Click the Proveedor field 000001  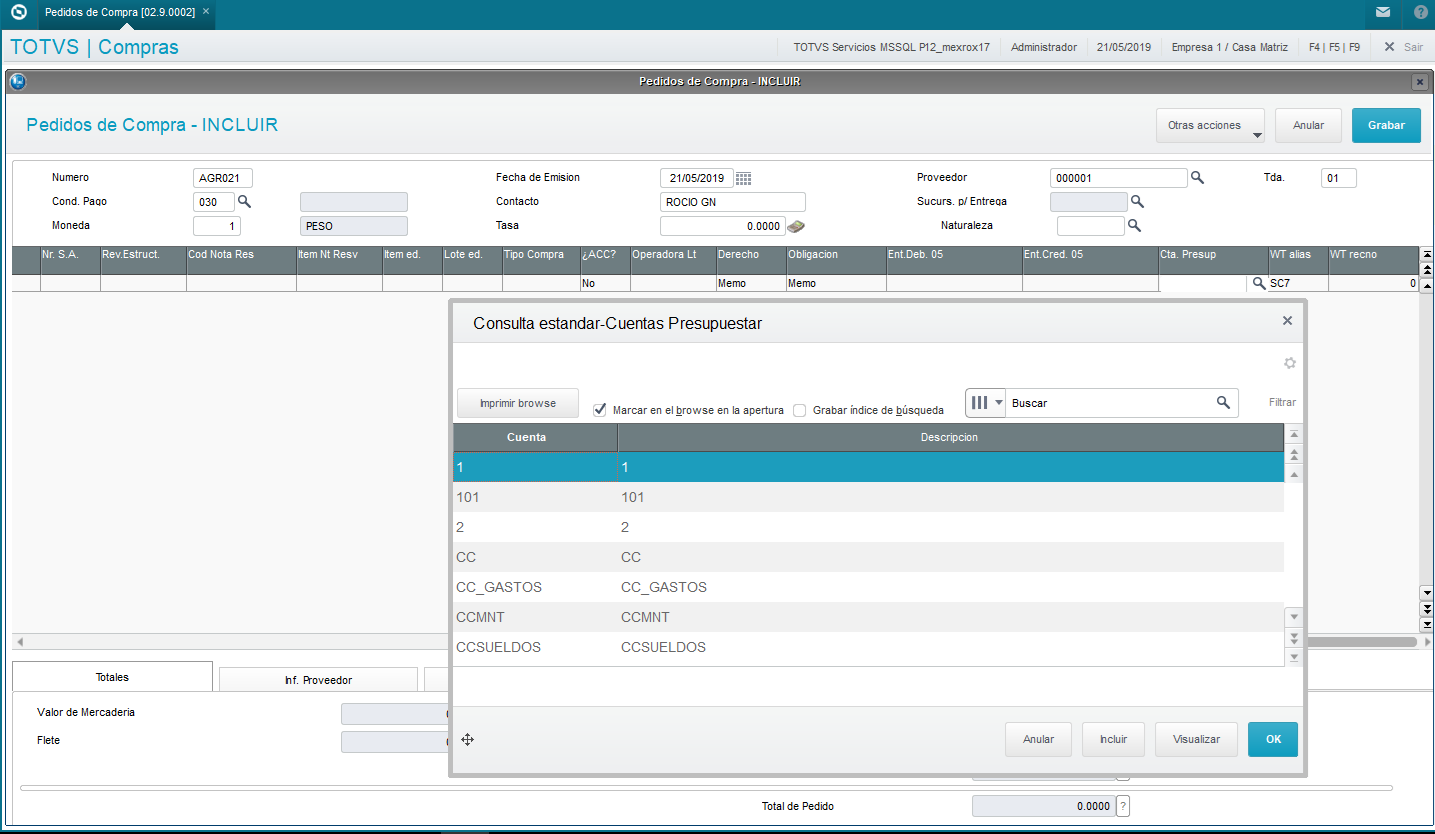1118,178
